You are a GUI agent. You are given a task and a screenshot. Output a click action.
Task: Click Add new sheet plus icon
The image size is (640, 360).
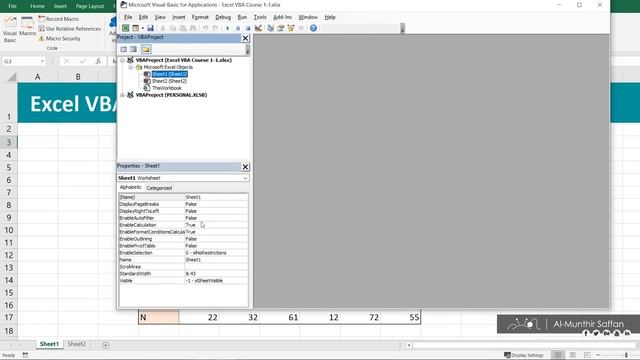point(105,345)
